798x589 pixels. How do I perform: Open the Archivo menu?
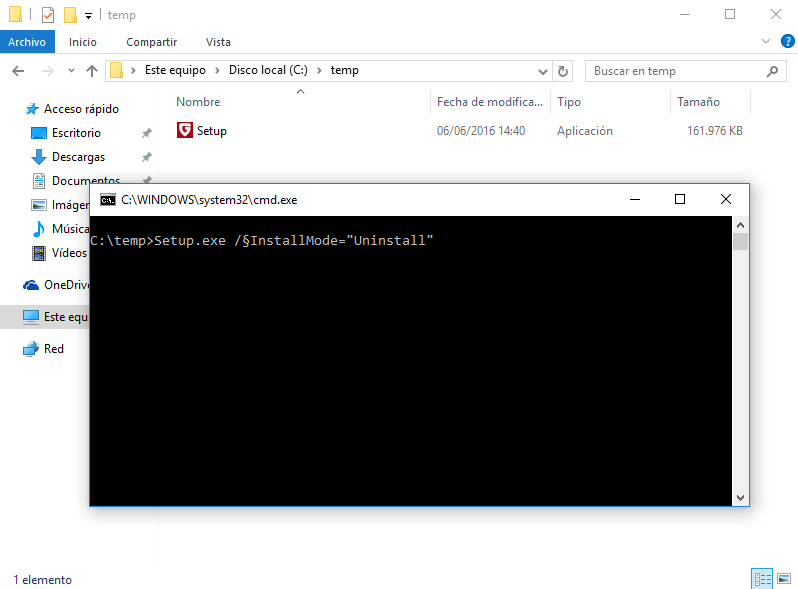pyautogui.click(x=27, y=42)
